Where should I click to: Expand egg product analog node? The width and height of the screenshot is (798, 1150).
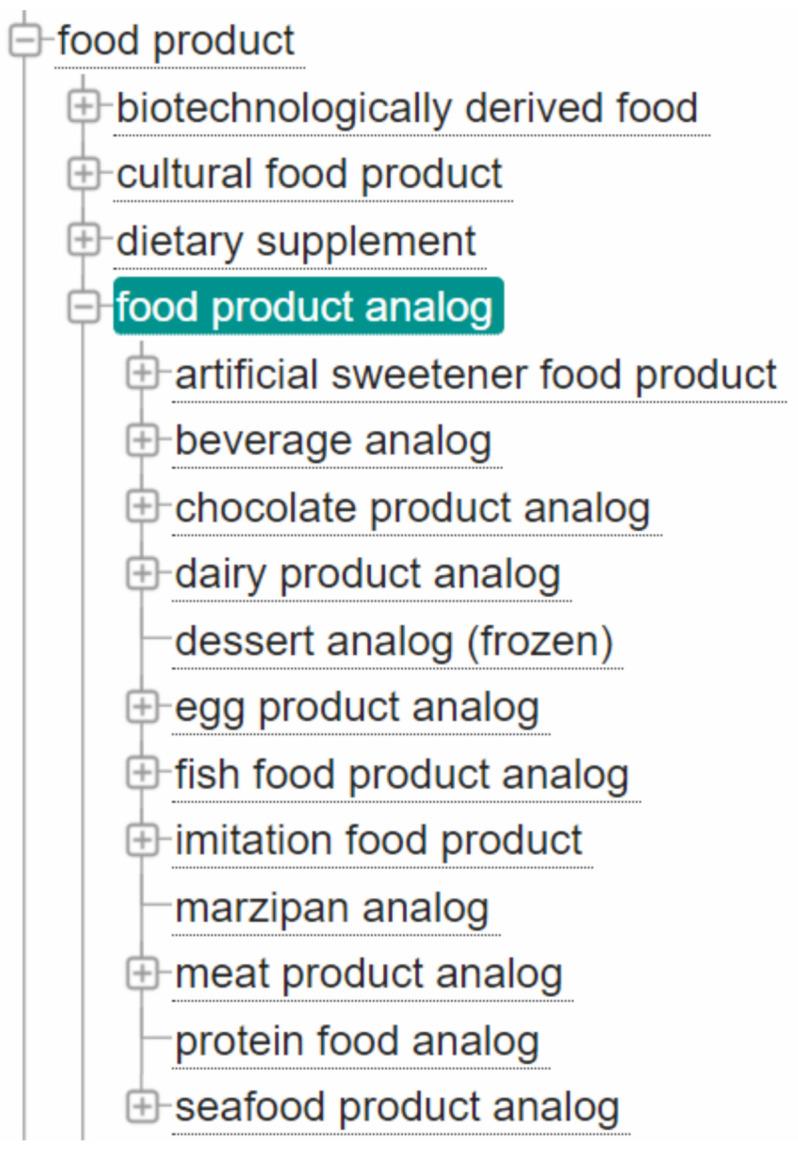pos(142,707)
